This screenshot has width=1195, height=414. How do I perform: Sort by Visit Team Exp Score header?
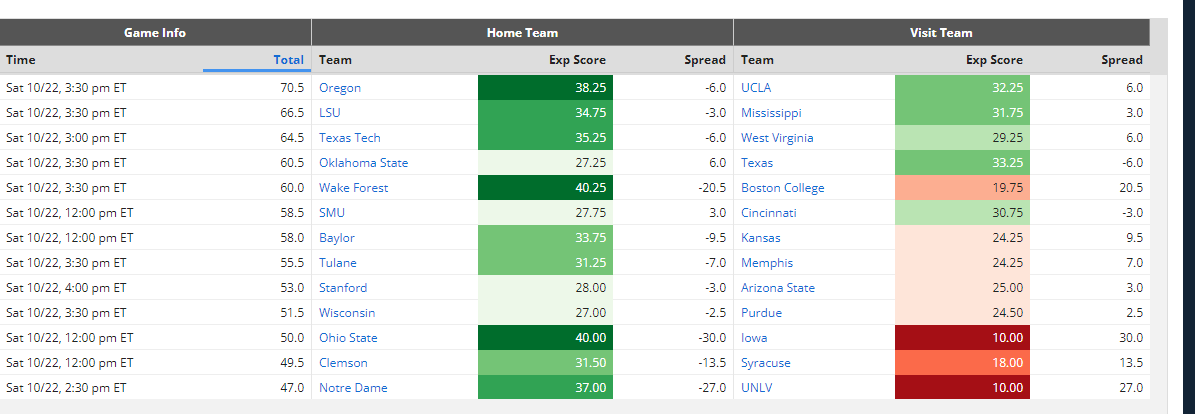pos(995,59)
